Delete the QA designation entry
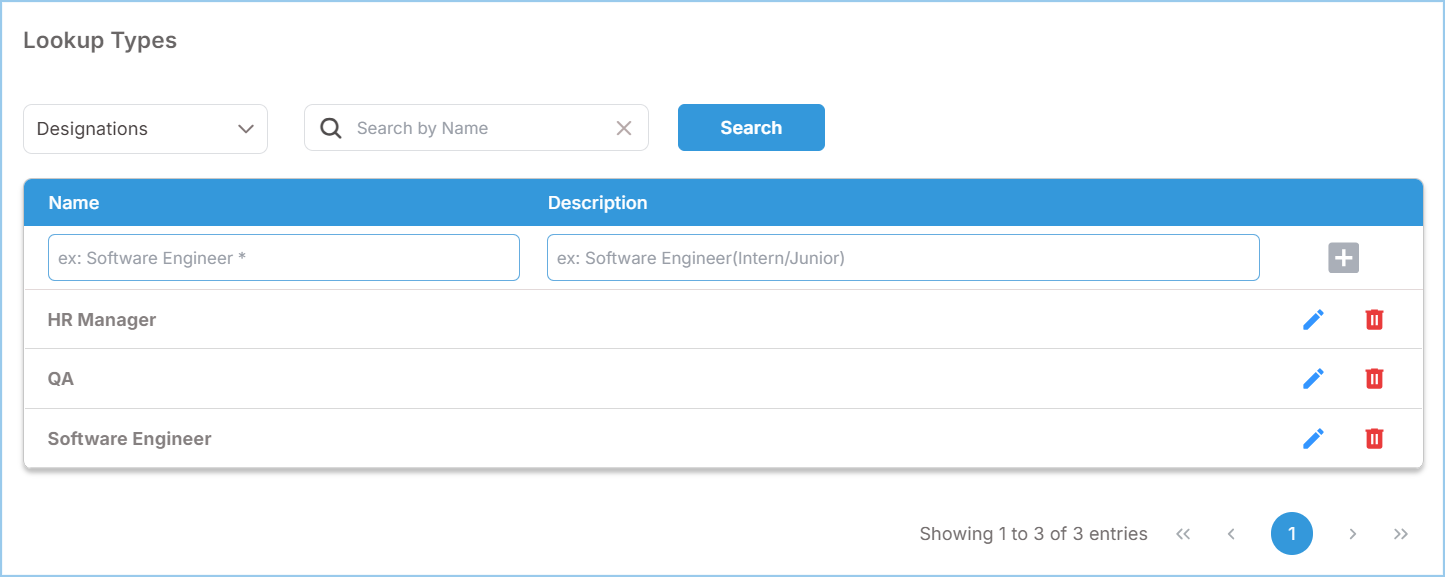 pyautogui.click(x=1374, y=379)
